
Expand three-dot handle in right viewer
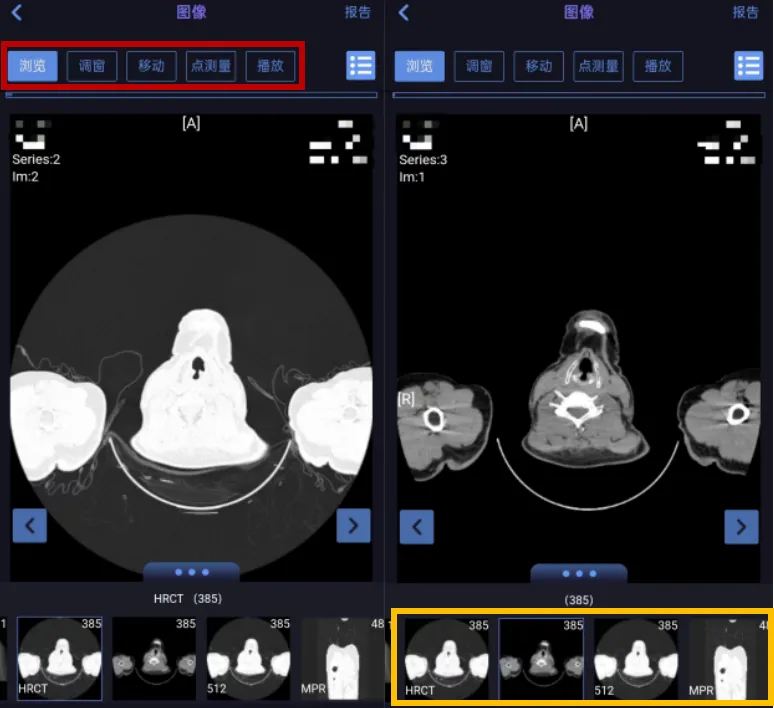coord(579,573)
